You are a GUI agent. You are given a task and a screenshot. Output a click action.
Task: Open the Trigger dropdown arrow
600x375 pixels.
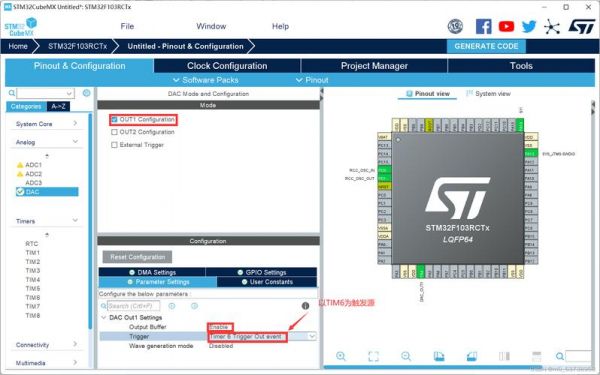coord(312,336)
